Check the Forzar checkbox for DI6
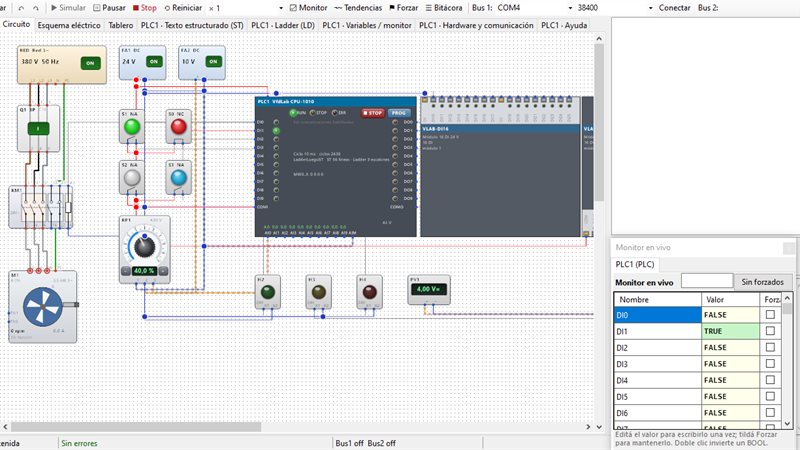The height and width of the screenshot is (450, 800). pos(770,413)
